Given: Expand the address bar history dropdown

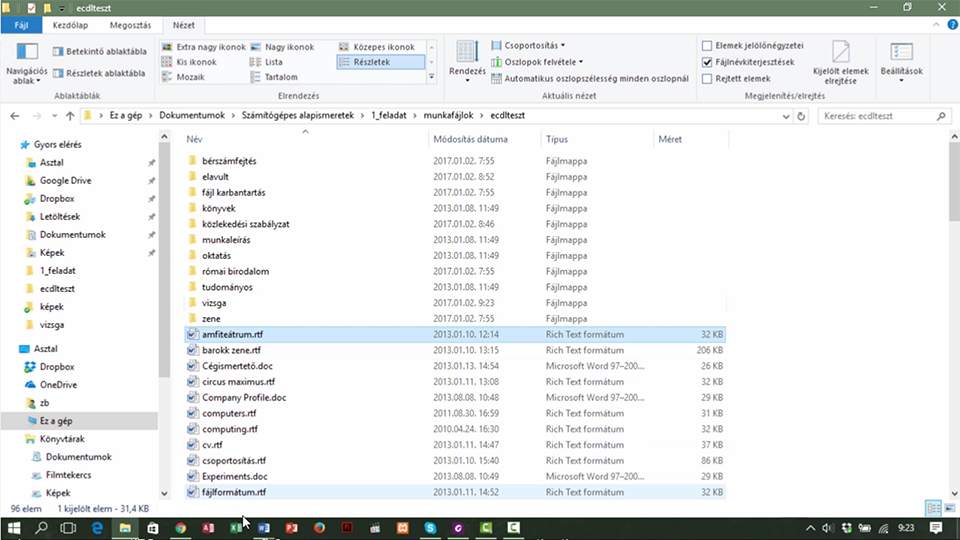Looking at the screenshot, I should click(x=786, y=116).
